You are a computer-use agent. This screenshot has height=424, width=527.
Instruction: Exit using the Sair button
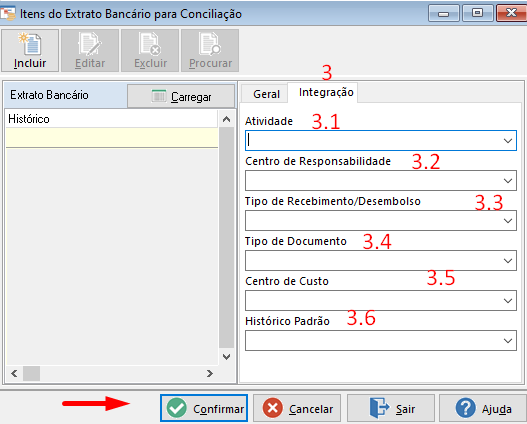[391, 408]
